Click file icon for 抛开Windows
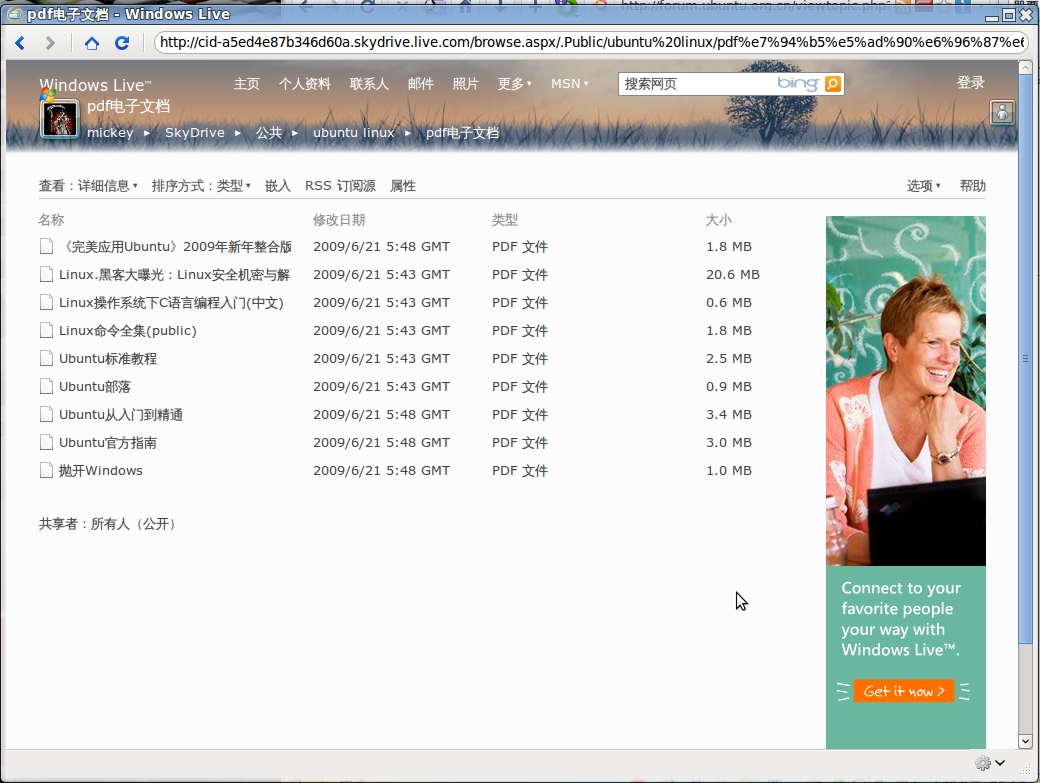Image resolution: width=1040 pixels, height=783 pixels. pyautogui.click(x=46, y=471)
